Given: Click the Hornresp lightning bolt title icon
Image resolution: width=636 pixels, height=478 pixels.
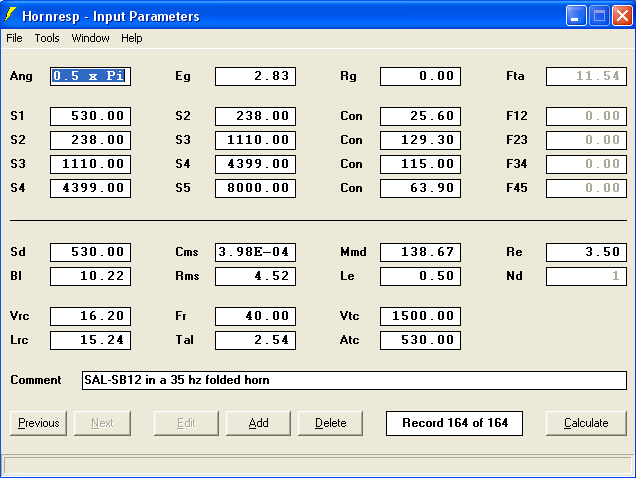Looking at the screenshot, I should tap(10, 15).
